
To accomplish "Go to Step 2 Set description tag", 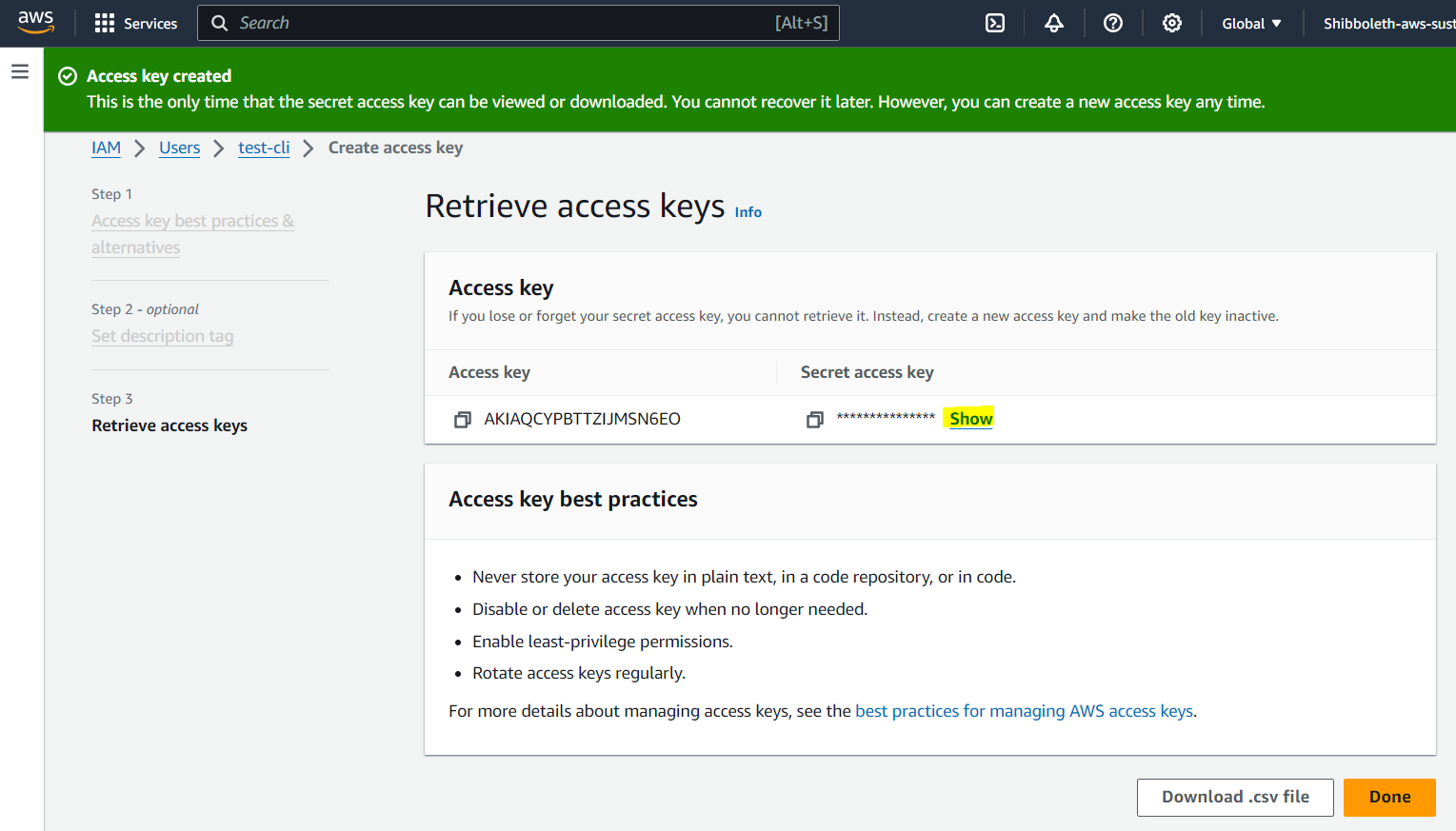I will (163, 336).
